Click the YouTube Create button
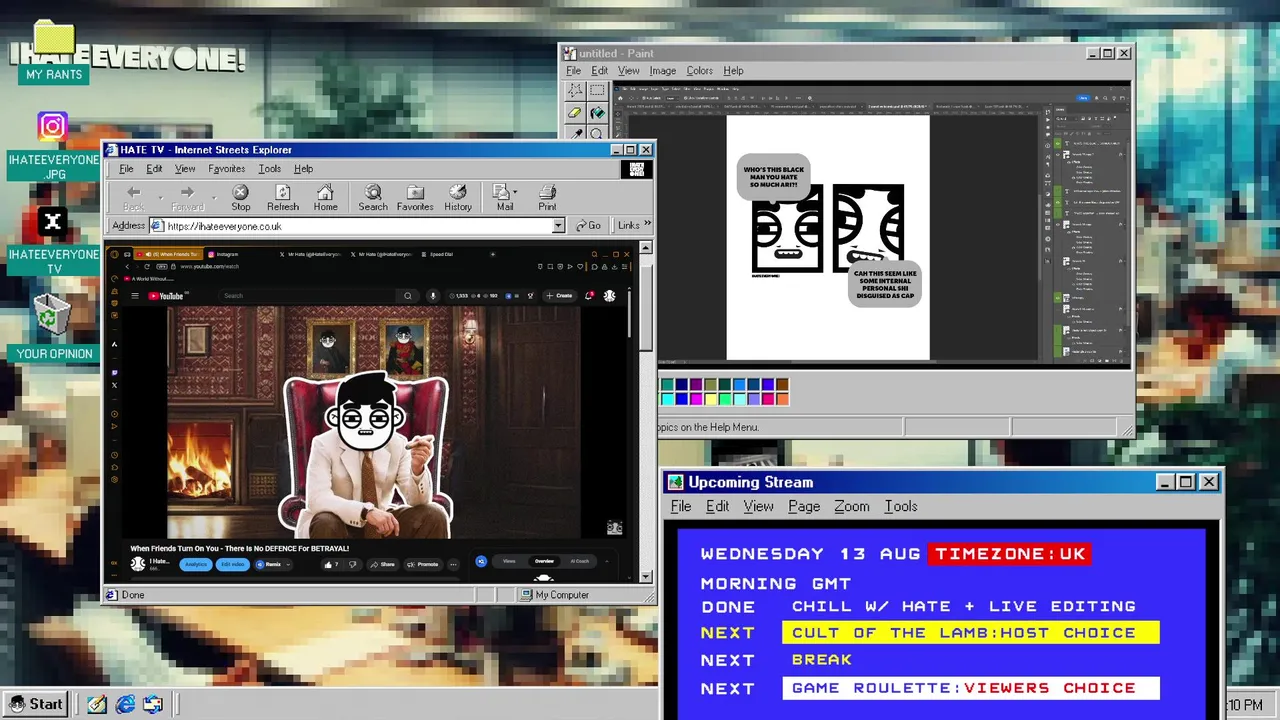 (x=560, y=296)
